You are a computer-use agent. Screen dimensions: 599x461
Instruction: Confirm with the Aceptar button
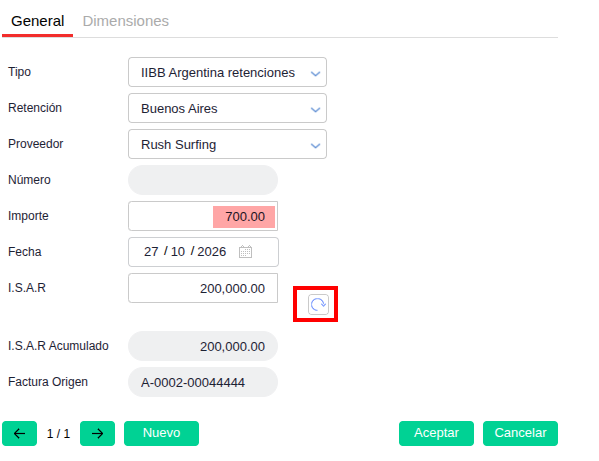[x=436, y=433]
